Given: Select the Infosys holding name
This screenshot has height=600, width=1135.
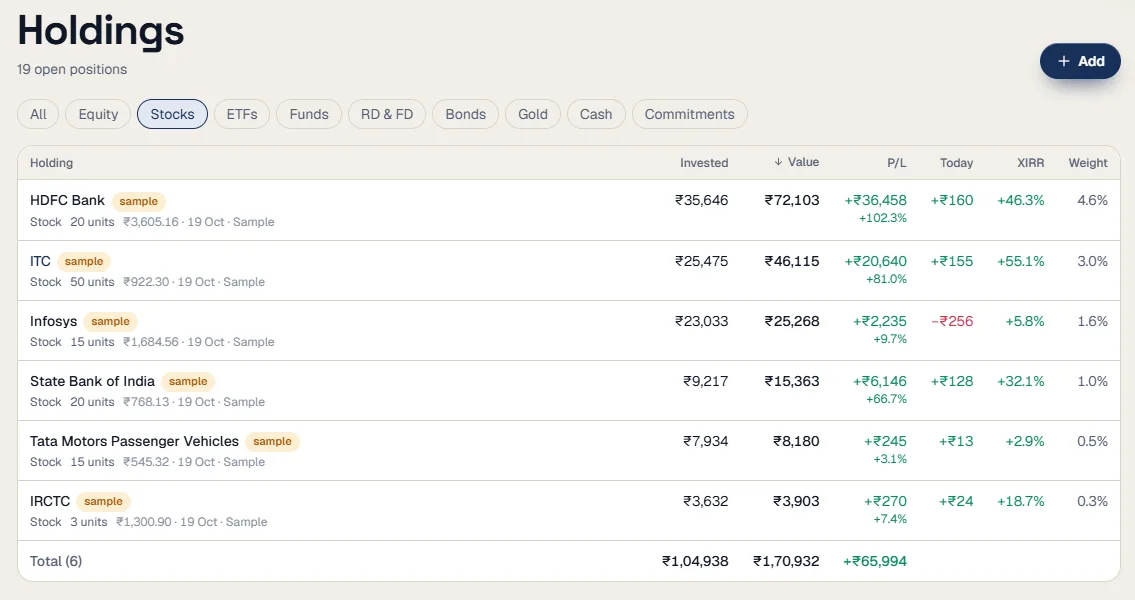Looking at the screenshot, I should point(54,321).
